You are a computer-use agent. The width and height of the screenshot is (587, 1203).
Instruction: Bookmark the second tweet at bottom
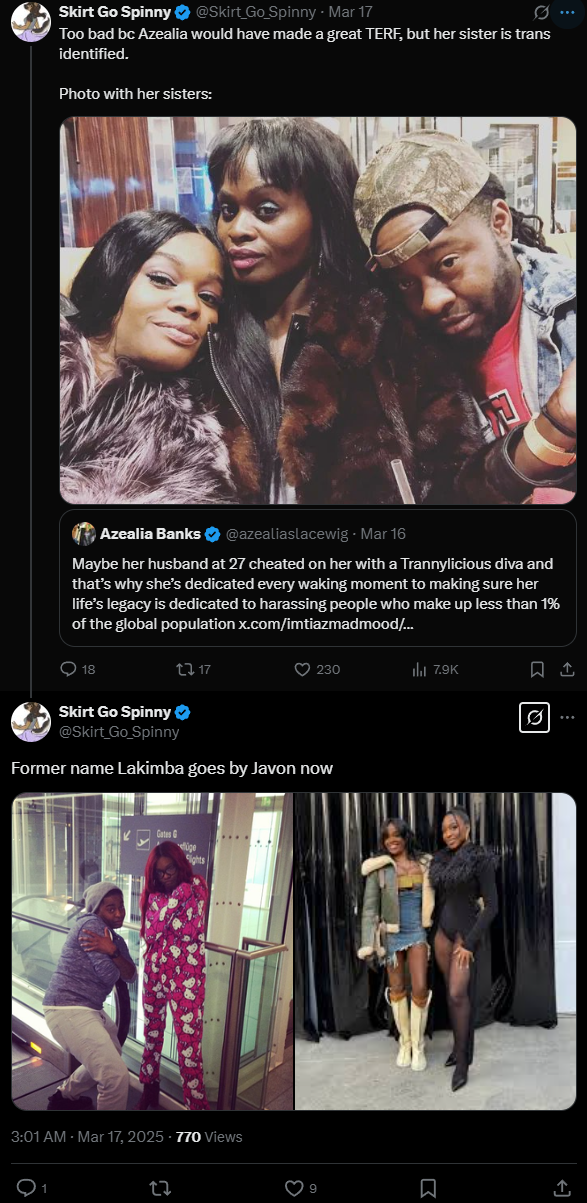[x=428, y=1188]
